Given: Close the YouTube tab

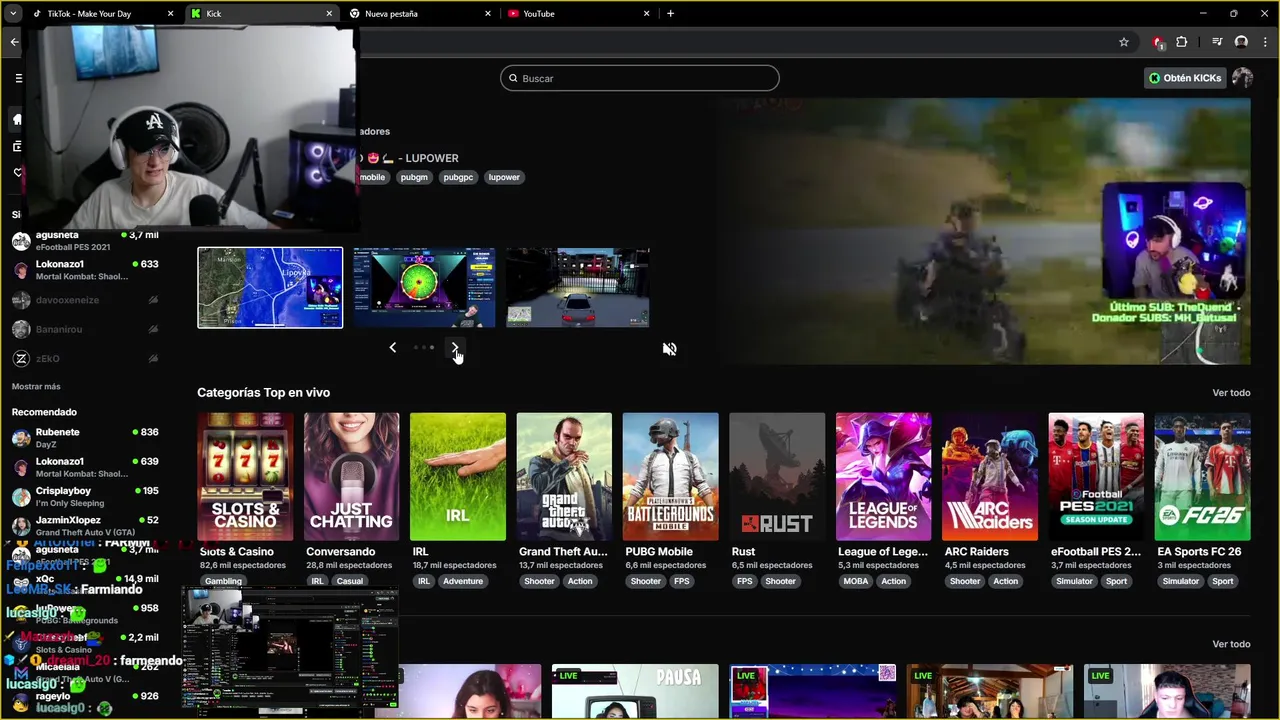Looking at the screenshot, I should point(646,14).
